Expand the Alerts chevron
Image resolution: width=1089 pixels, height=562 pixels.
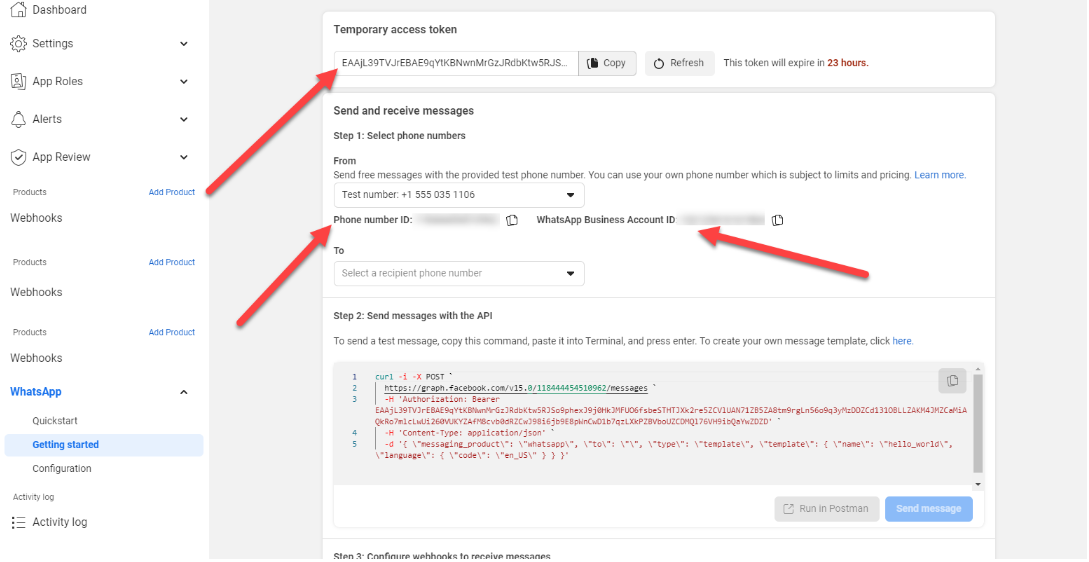click(x=184, y=119)
